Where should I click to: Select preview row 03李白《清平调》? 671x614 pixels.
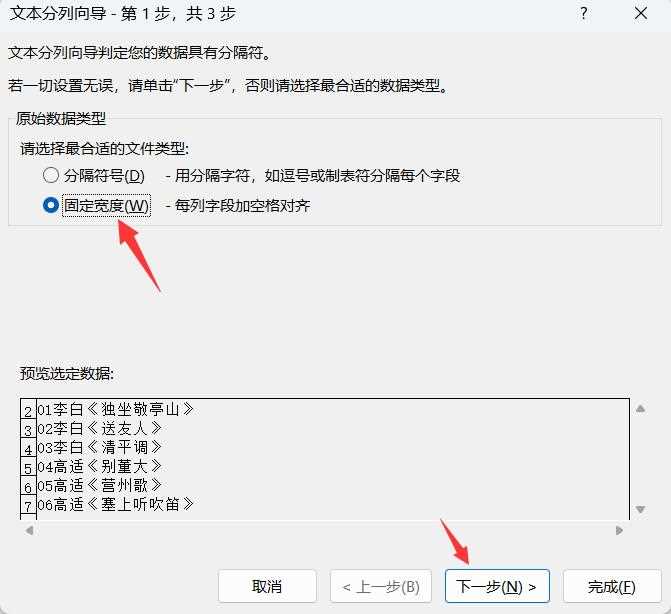click(x=99, y=448)
